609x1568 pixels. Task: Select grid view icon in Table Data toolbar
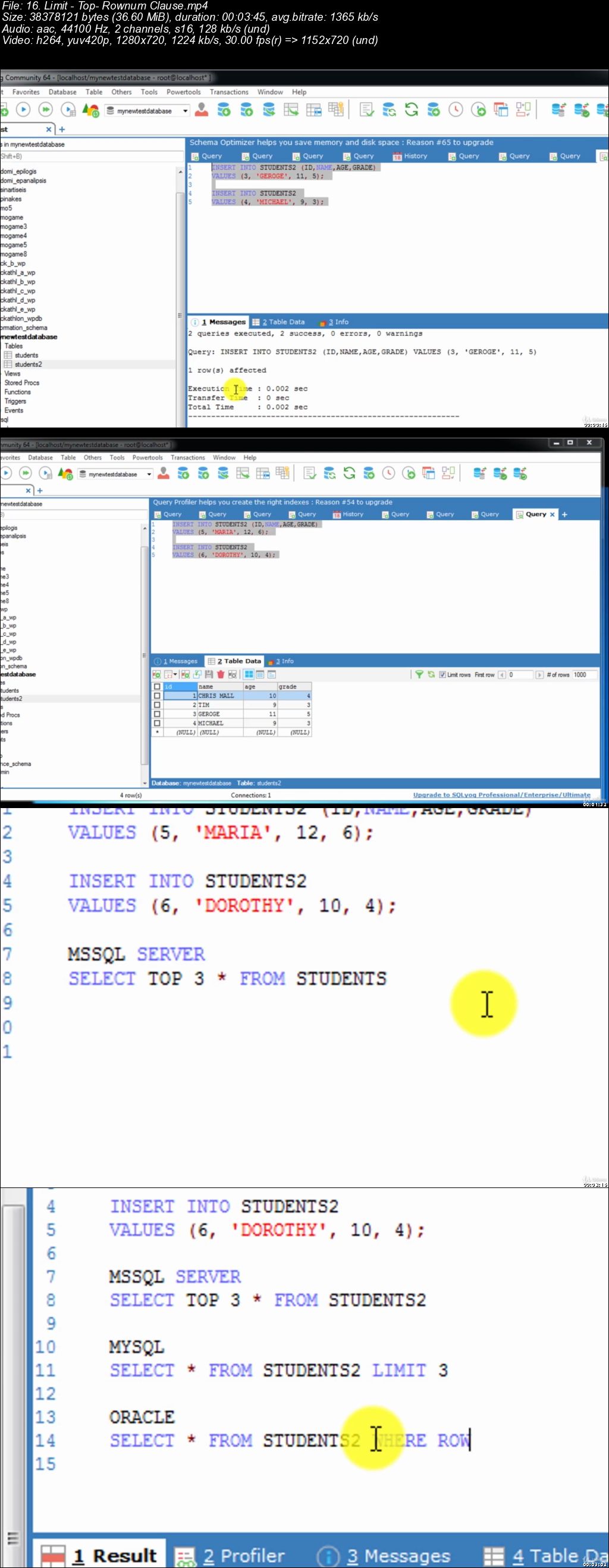click(249, 674)
